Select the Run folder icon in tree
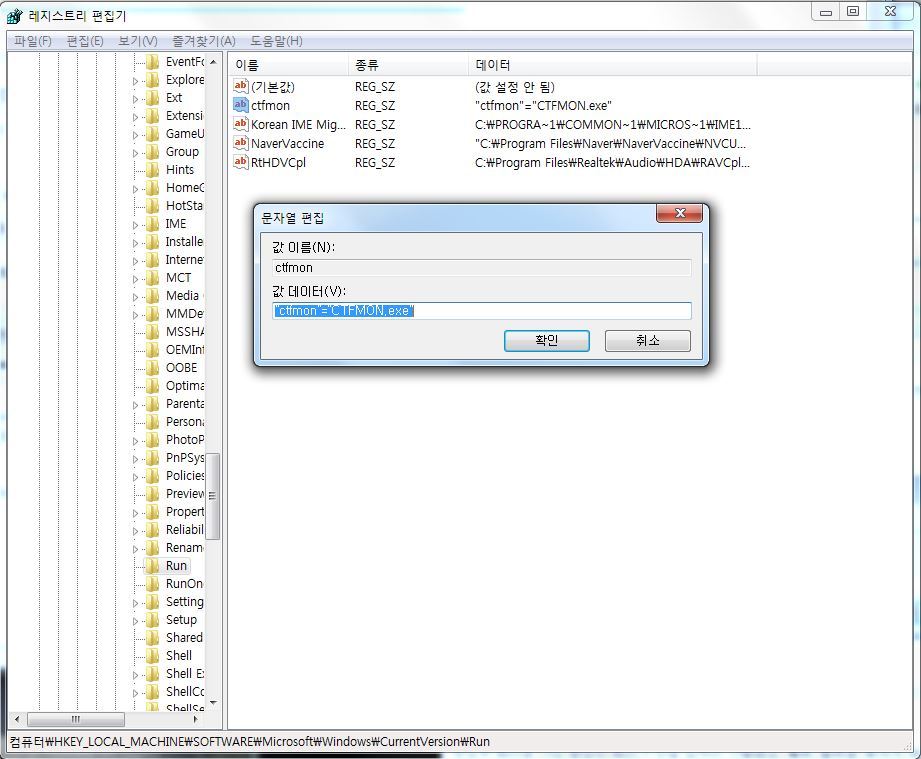 pos(152,566)
